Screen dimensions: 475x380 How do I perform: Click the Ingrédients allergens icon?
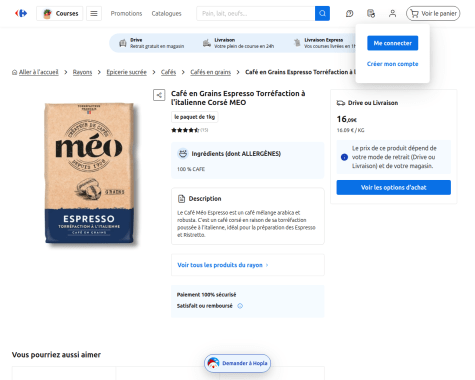tap(182, 153)
